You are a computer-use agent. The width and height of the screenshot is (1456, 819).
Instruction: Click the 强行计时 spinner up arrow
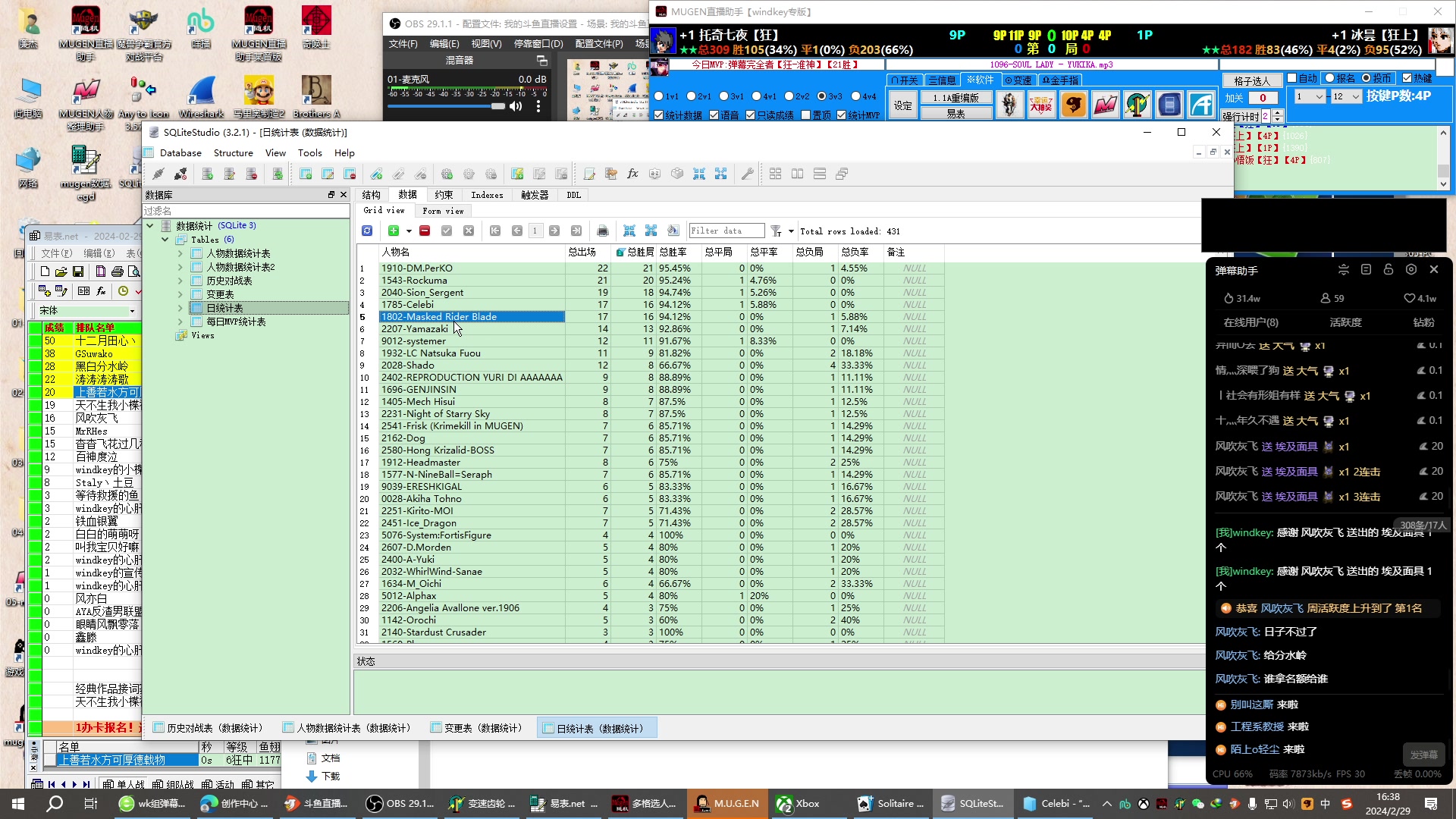coord(1279,113)
